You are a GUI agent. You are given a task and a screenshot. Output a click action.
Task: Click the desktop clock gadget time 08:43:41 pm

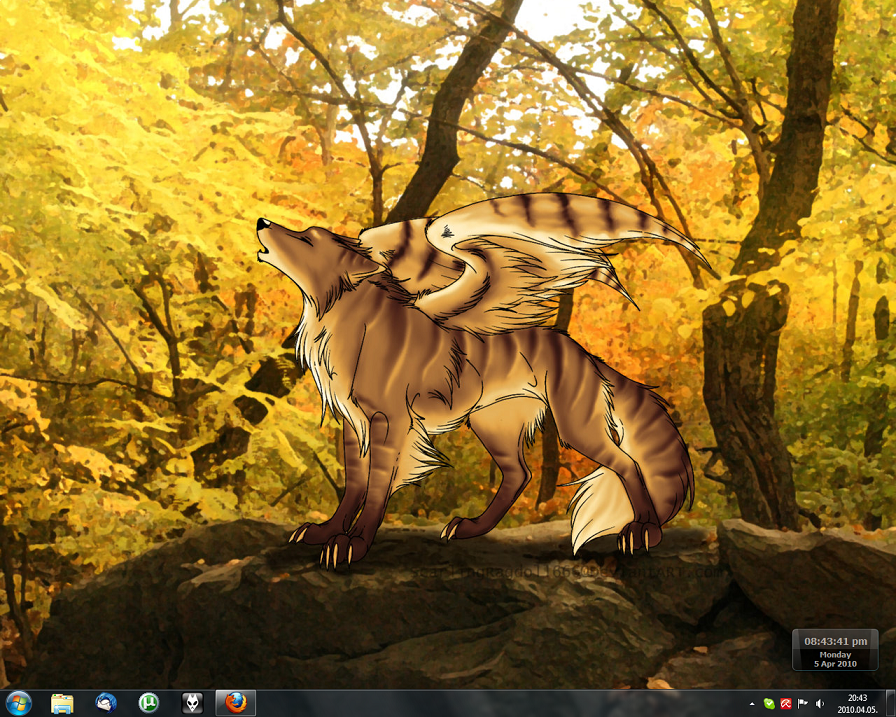point(835,641)
